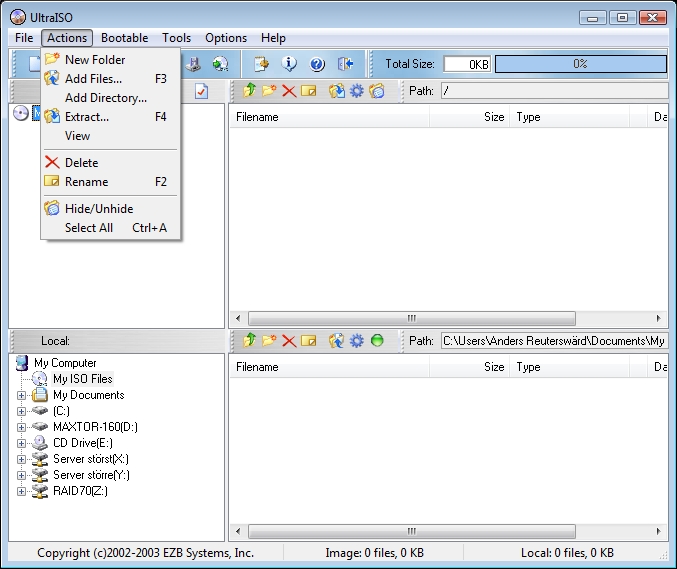Open the Tools menu
The image size is (677, 569).
pyautogui.click(x=176, y=38)
